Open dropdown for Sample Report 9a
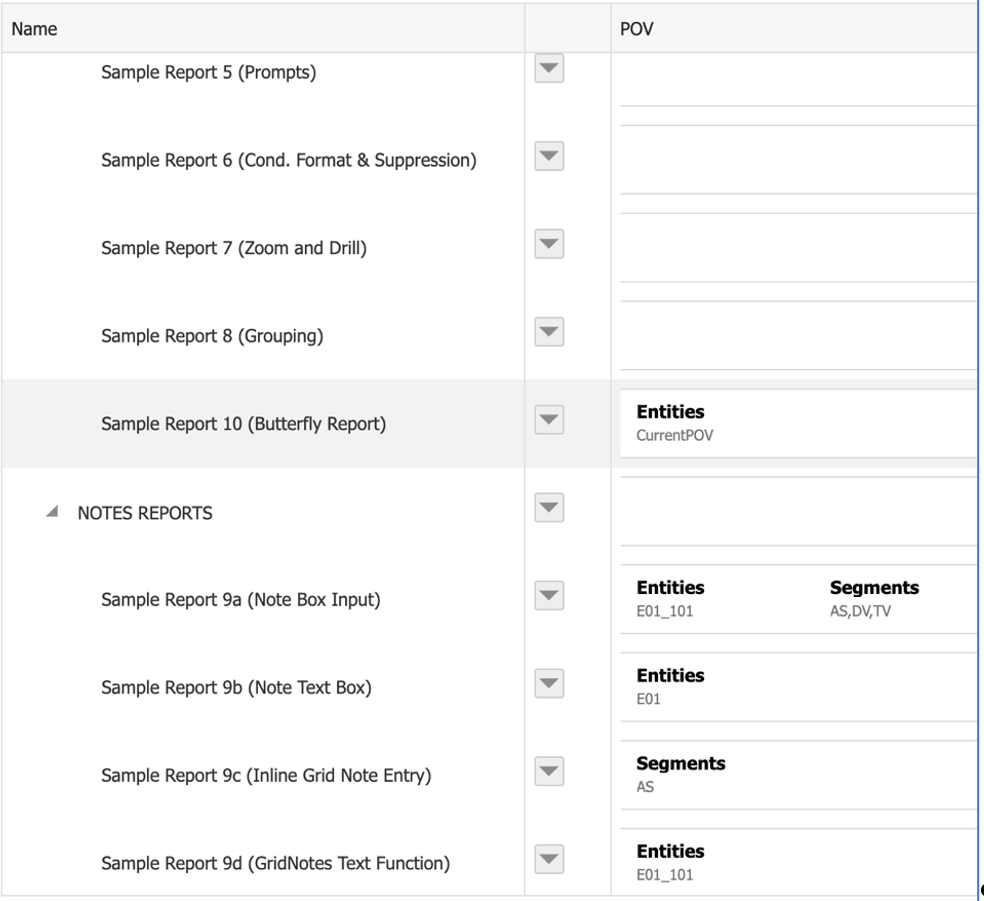The image size is (984, 901). [549, 597]
